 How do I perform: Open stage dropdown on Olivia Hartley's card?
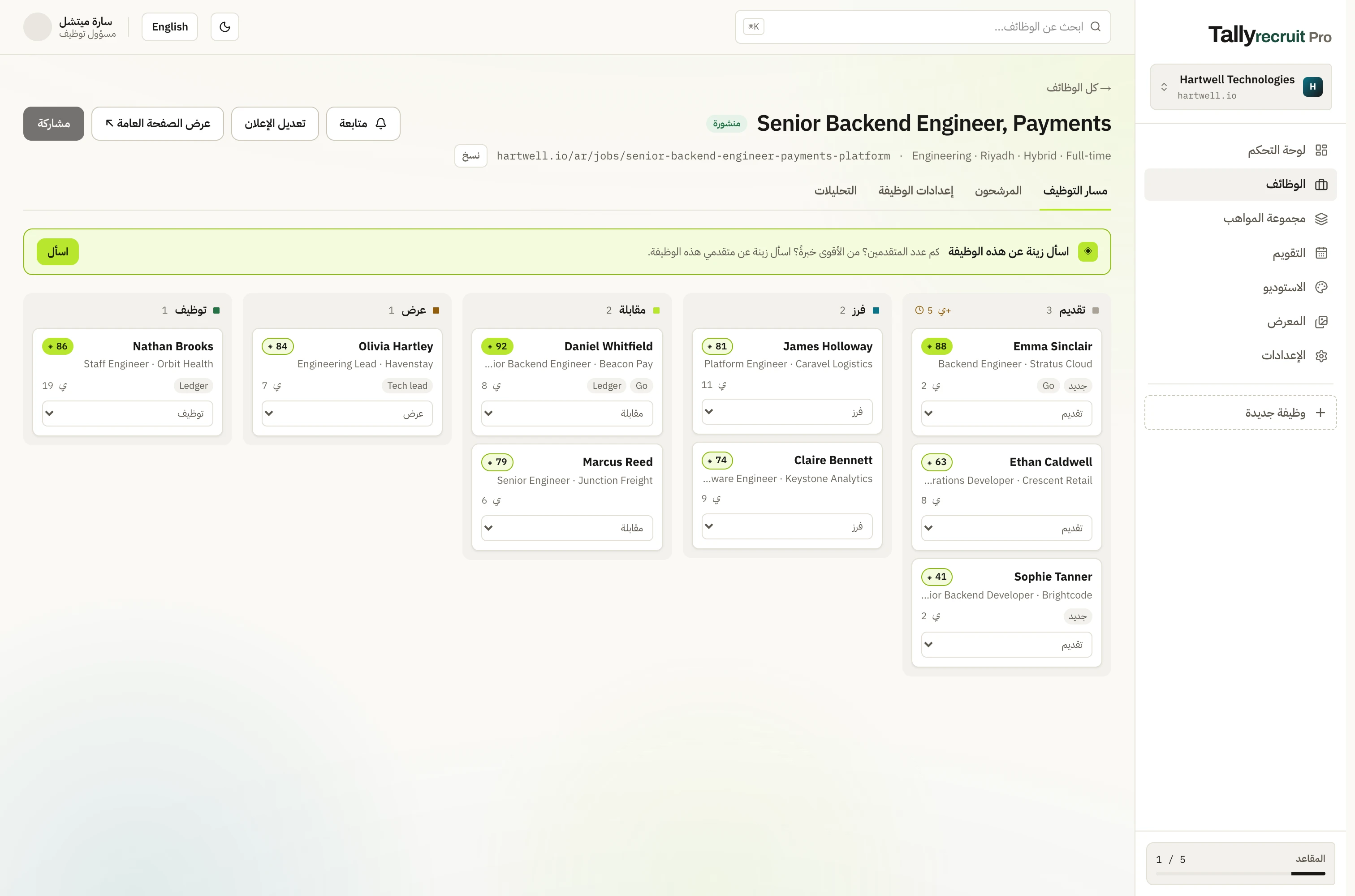(347, 413)
